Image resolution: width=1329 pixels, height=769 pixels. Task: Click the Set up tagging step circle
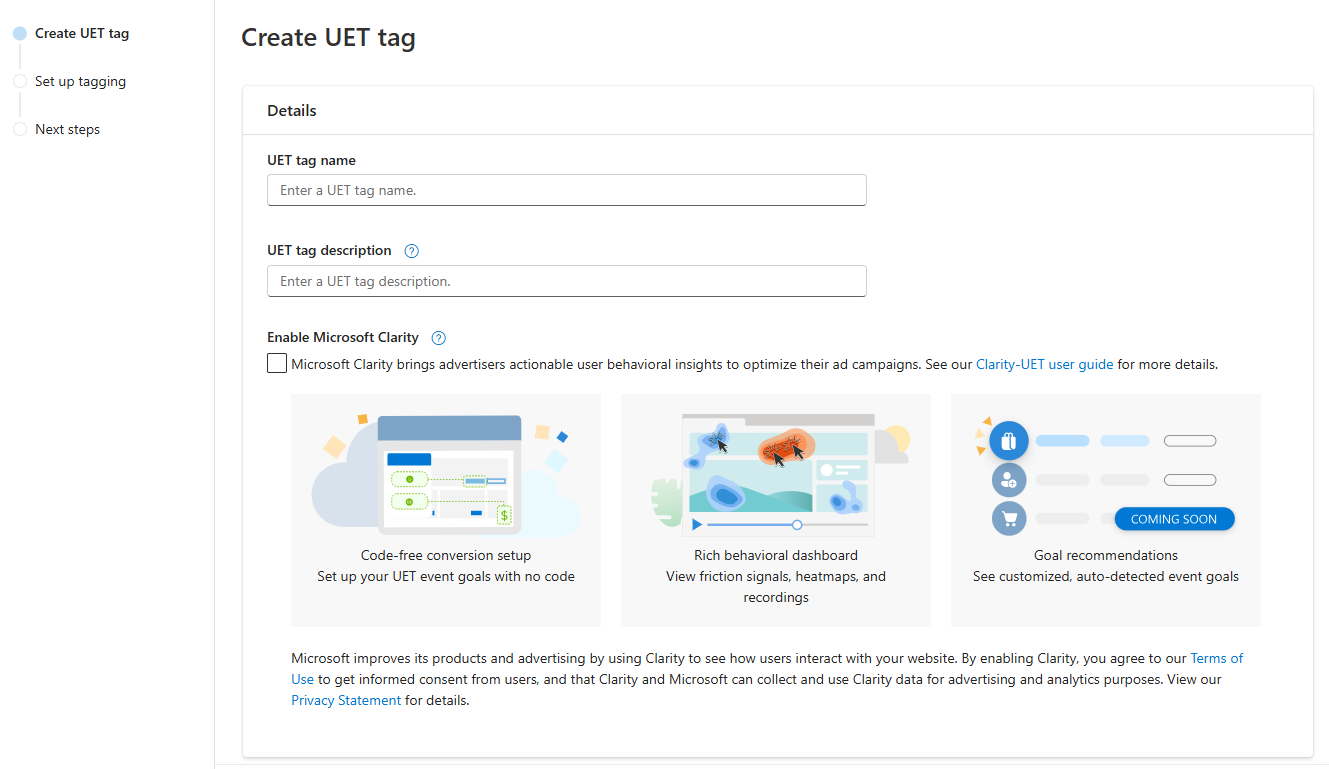18,81
